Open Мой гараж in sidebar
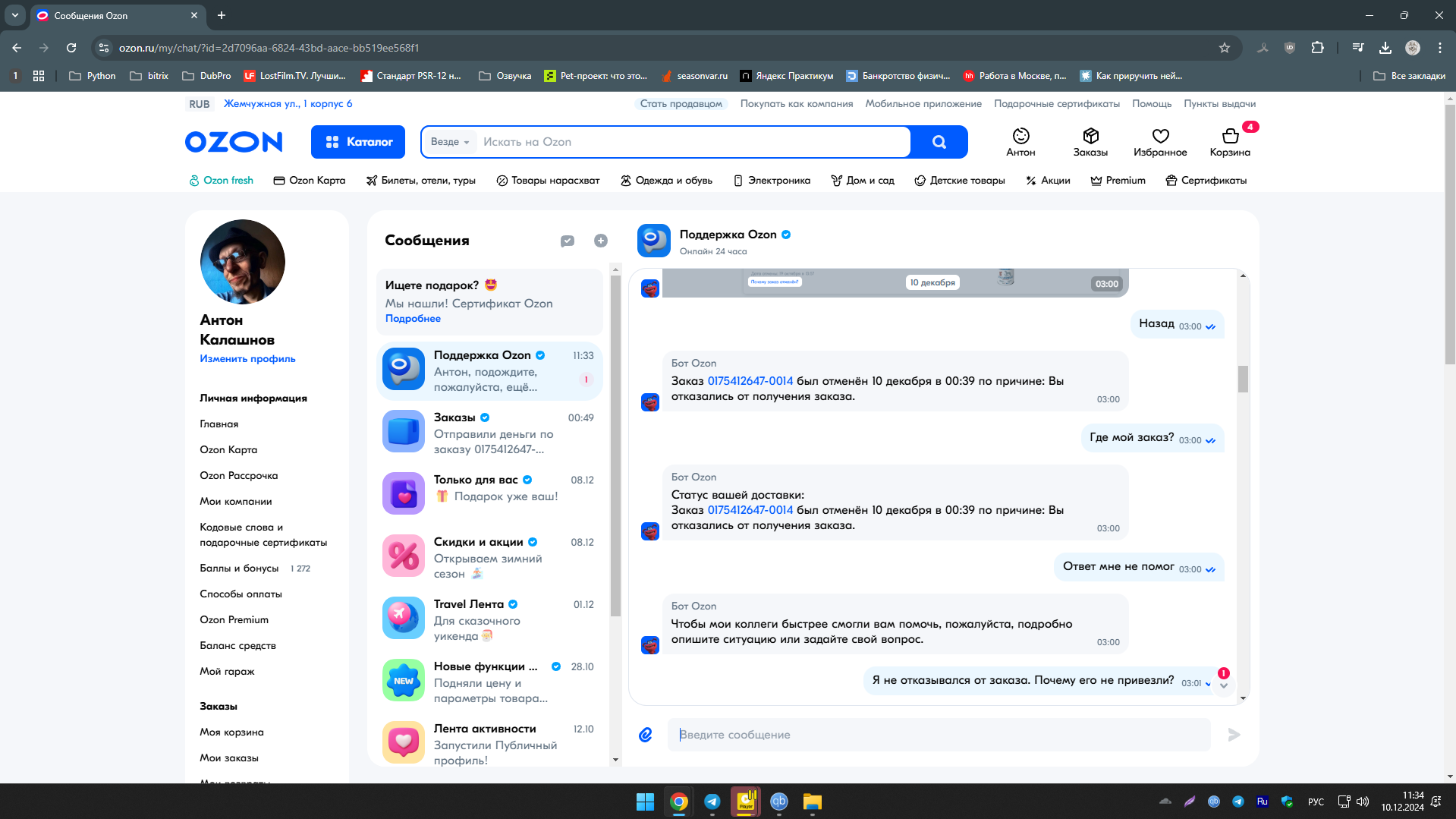 [x=227, y=672]
